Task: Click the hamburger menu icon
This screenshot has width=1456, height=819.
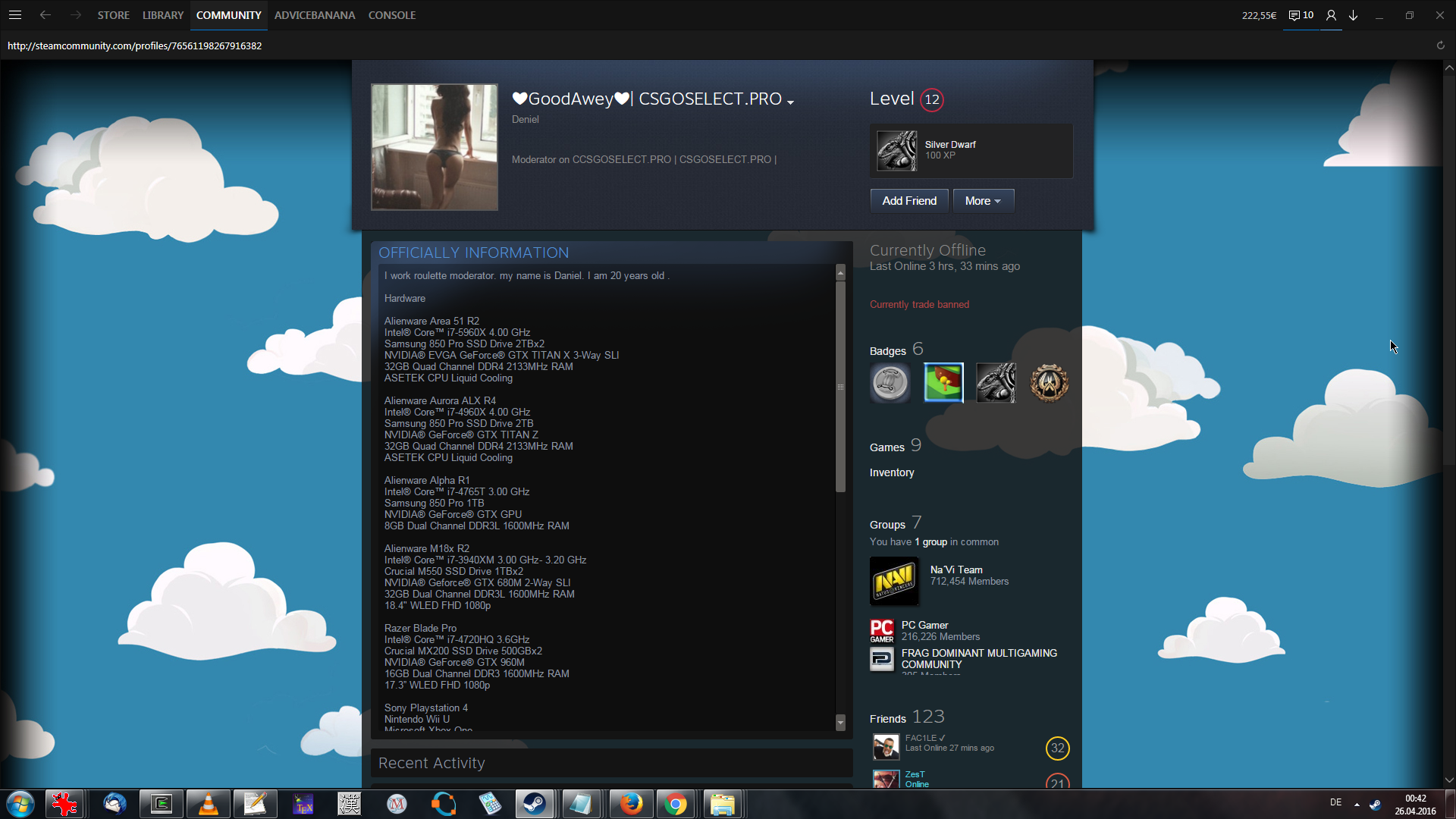Action: click(x=15, y=15)
